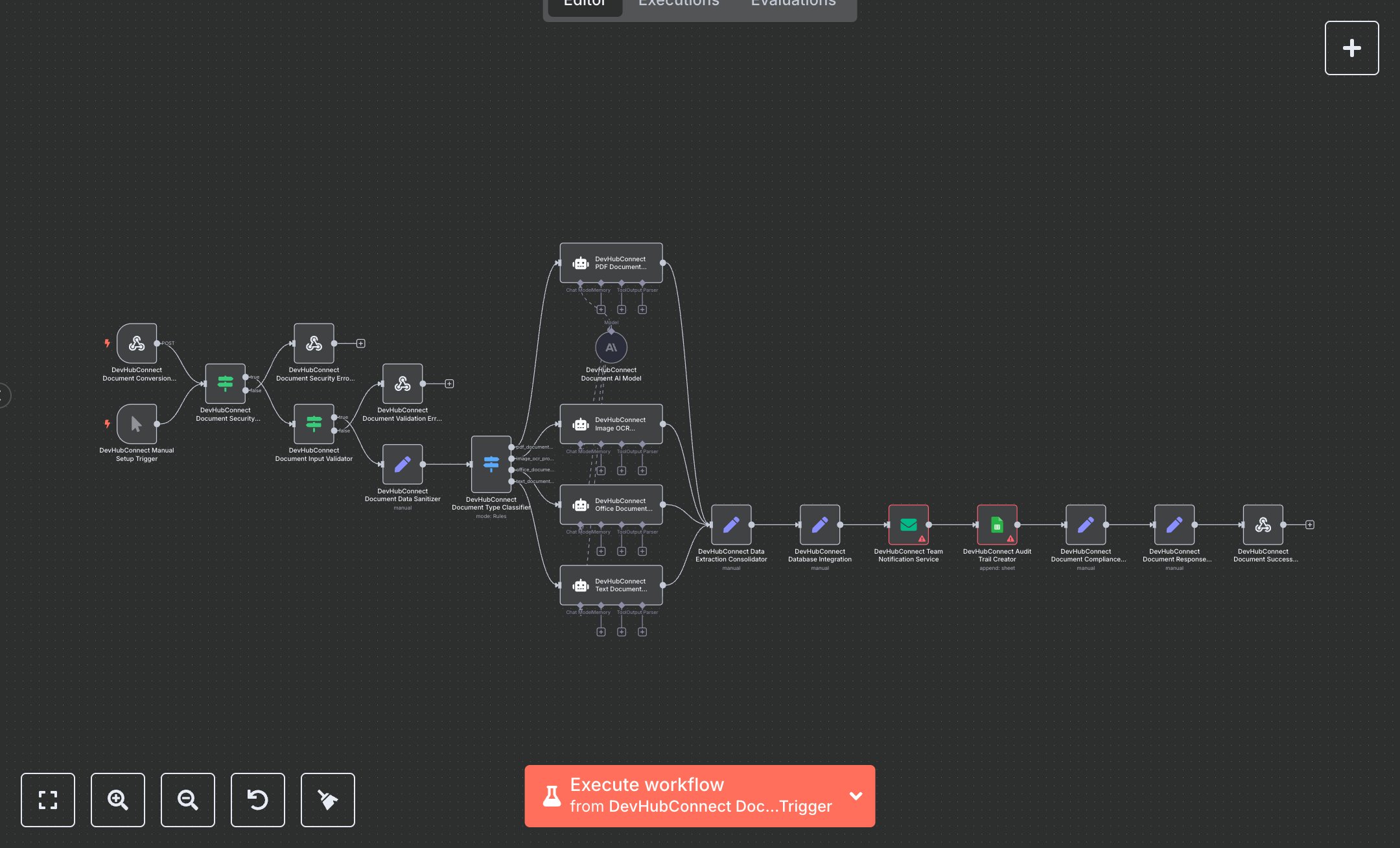Select the Document Conversion webhook trigger node

click(137, 344)
